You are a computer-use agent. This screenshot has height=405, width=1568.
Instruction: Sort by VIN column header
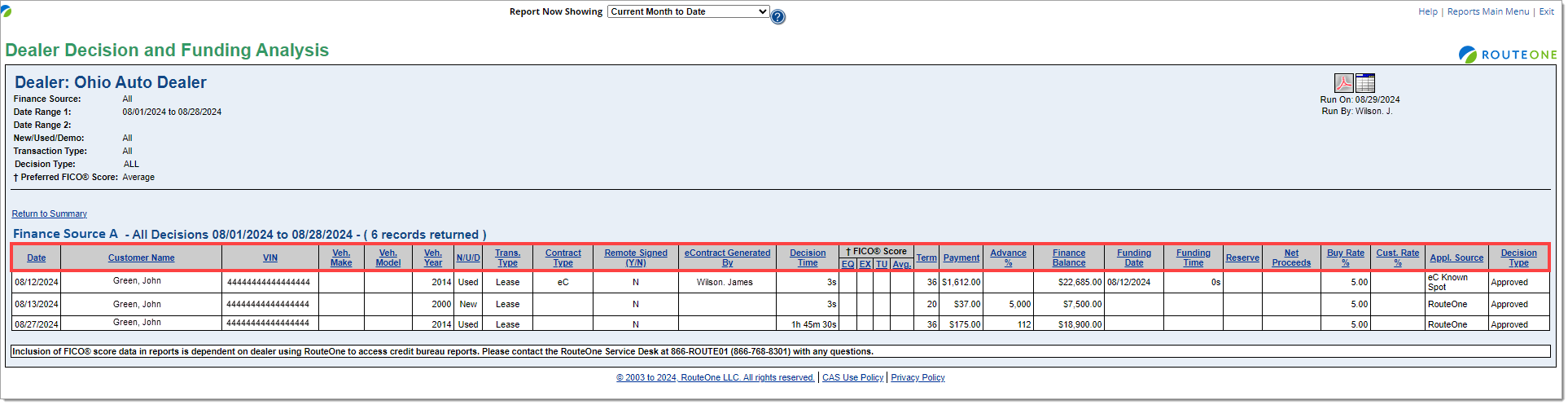coord(270,258)
